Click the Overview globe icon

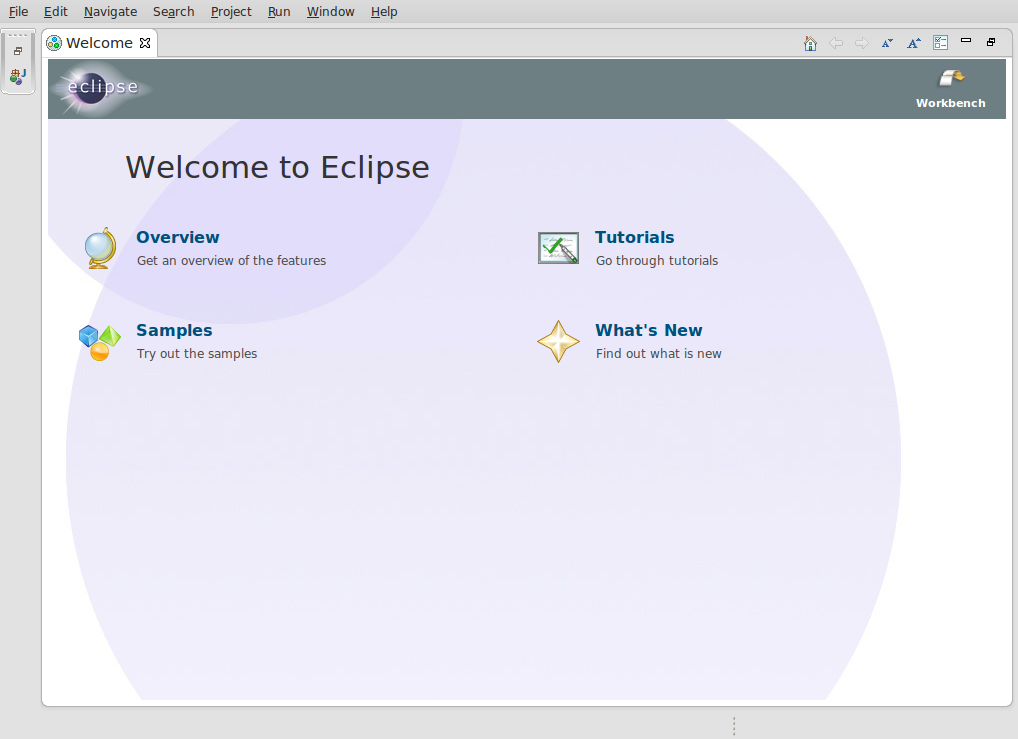point(100,247)
